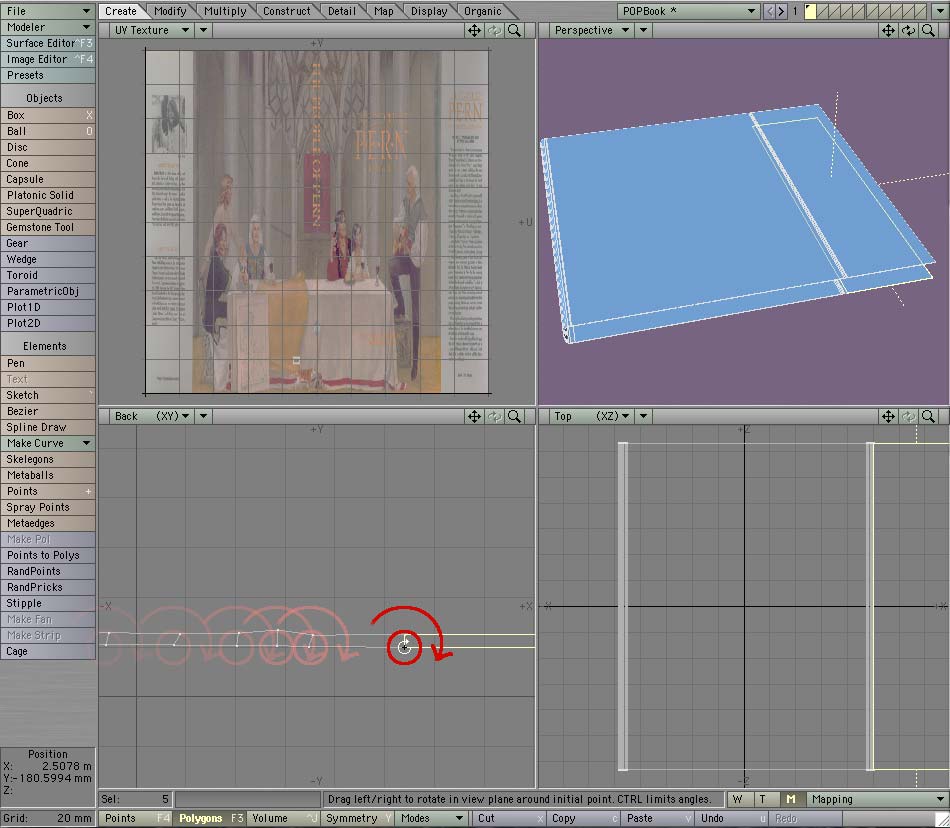Viewport: 950px width, 828px height.
Task: Open the Image Editor
Action: [48, 59]
